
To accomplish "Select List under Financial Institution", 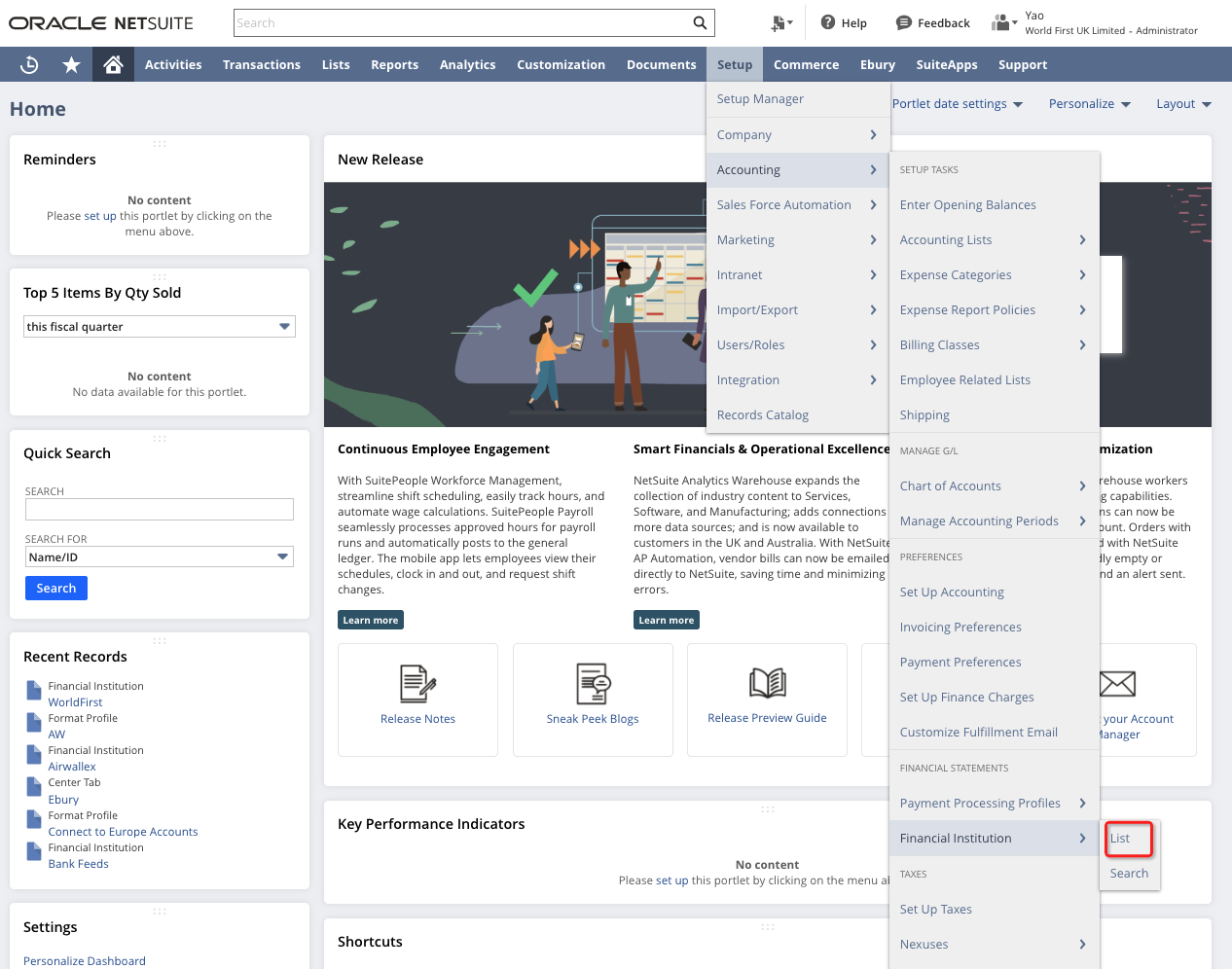I will (1120, 839).
